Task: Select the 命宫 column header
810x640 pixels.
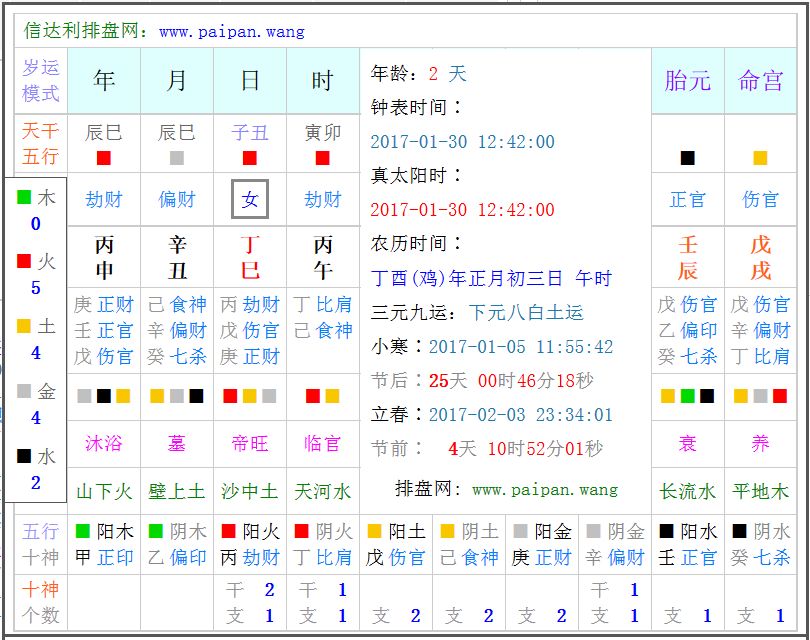Action: [x=761, y=81]
